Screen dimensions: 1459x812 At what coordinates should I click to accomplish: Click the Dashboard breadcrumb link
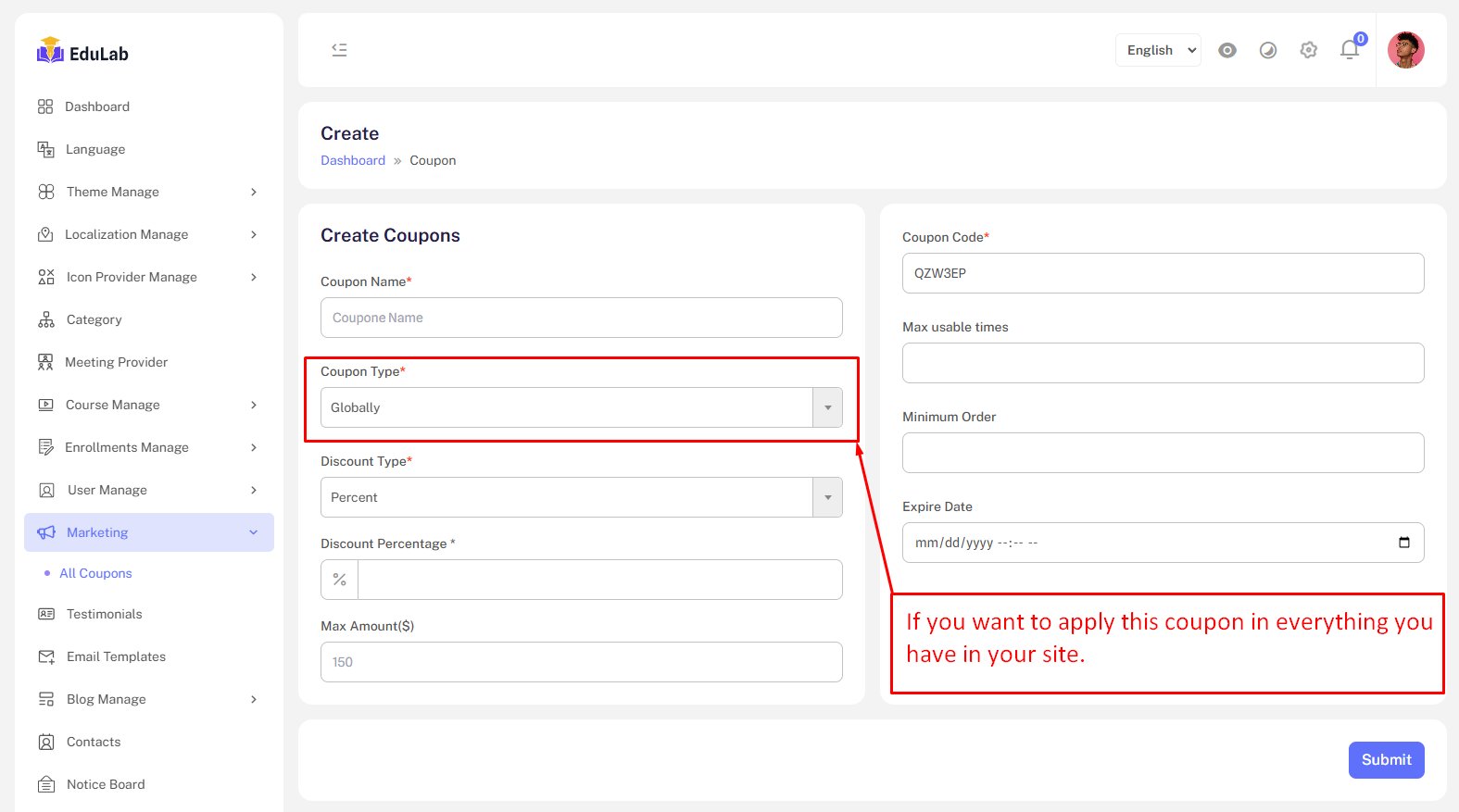[353, 160]
